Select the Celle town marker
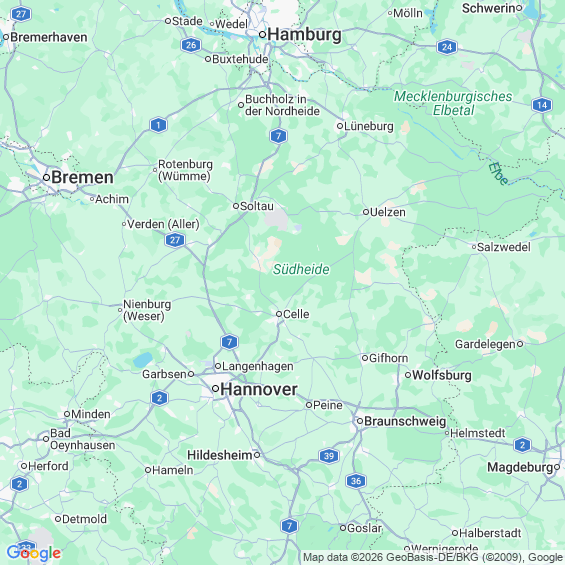 tap(279, 314)
